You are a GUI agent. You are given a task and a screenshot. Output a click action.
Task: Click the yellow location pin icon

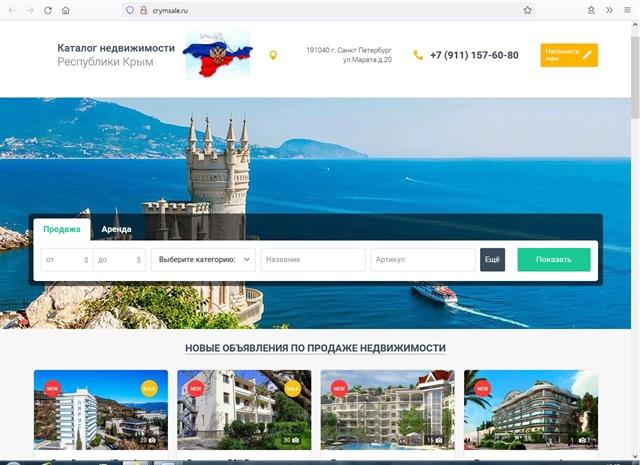[x=273, y=55]
